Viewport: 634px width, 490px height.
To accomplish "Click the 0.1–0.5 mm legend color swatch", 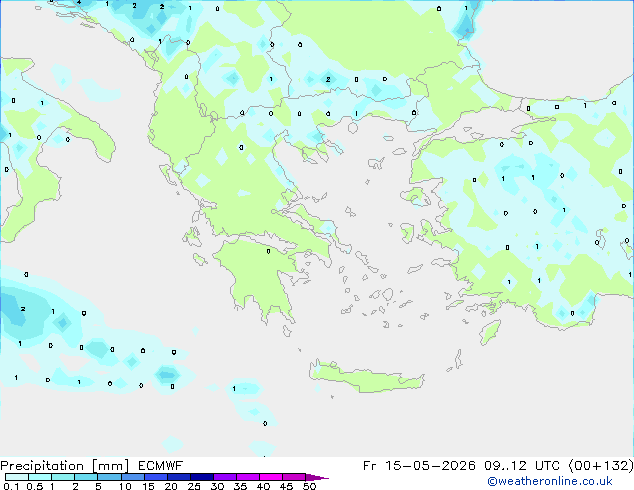I will (17, 477).
